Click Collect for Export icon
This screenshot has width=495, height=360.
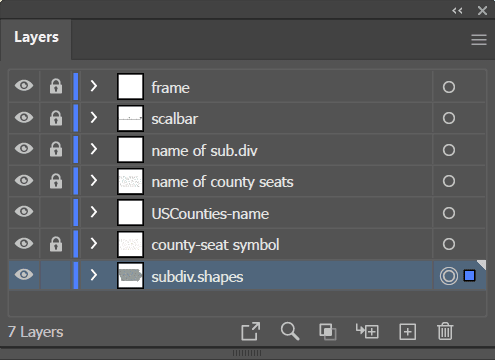point(250,331)
